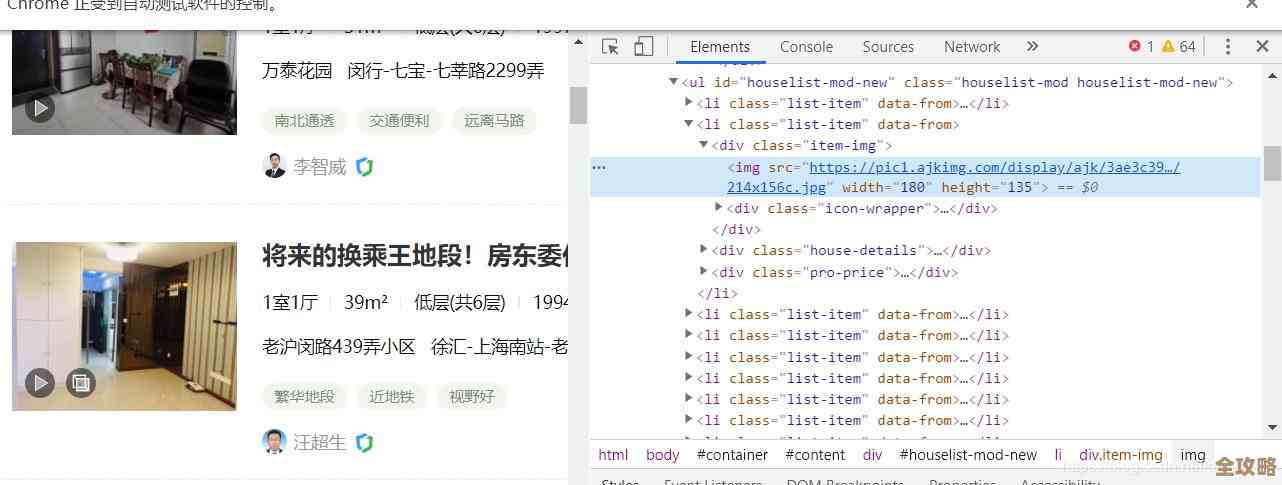1282x485 pixels.
Task: Expand the div icon-wrapper node
Action: click(x=718, y=208)
